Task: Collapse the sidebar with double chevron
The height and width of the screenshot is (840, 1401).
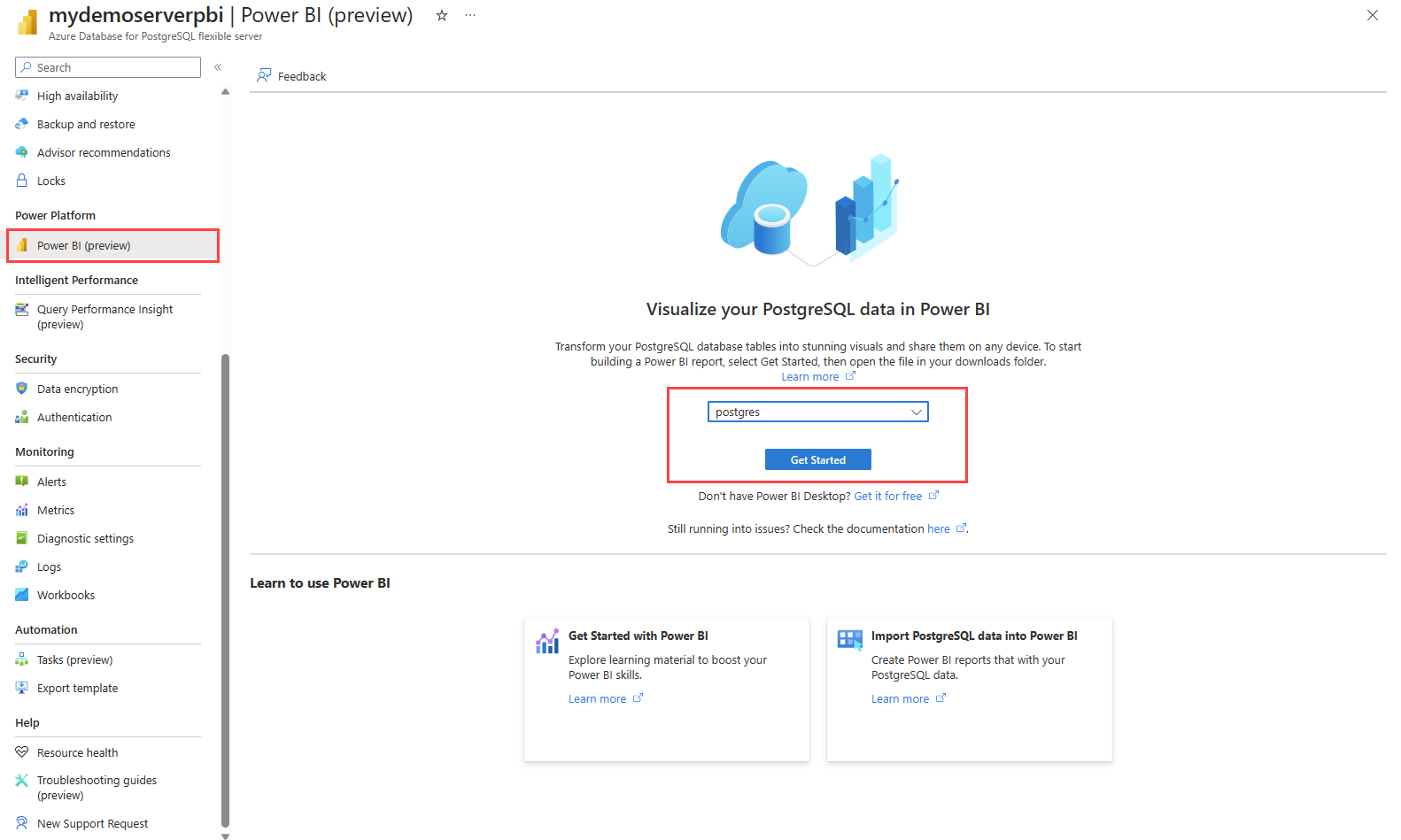Action: tap(218, 67)
